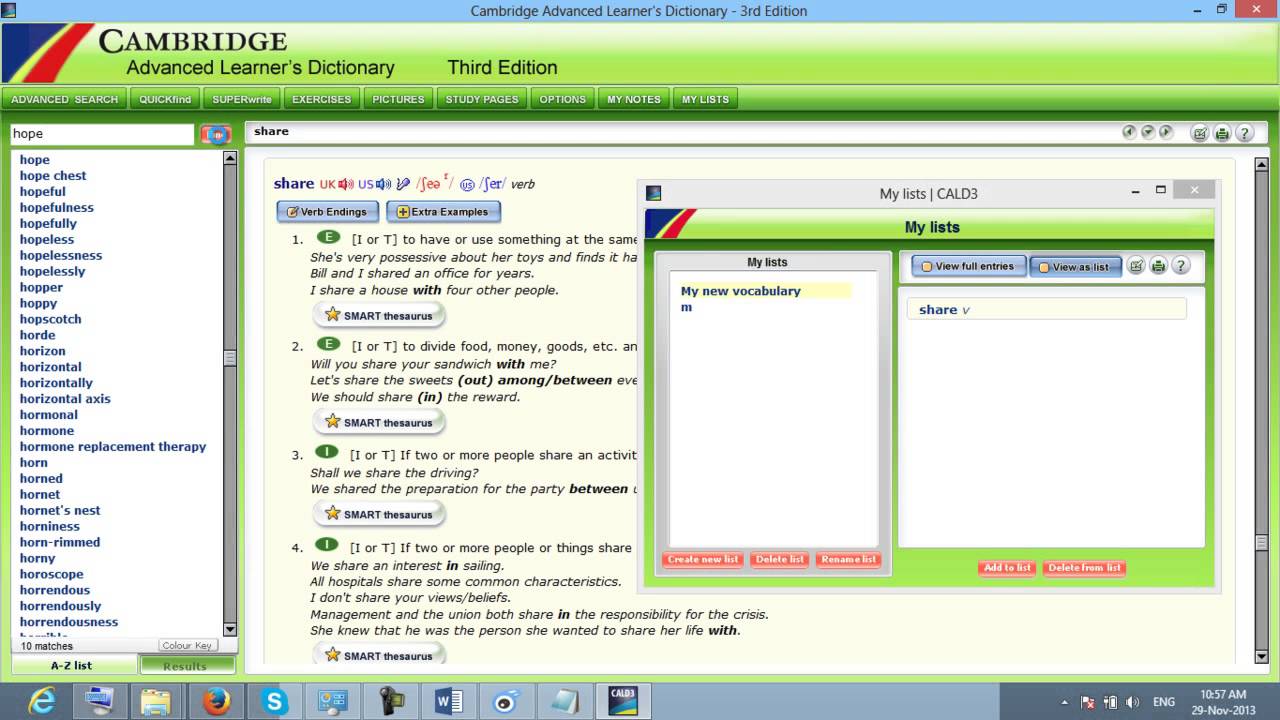Open the STUDY PAGES menu item
The height and width of the screenshot is (720, 1280).
(482, 99)
